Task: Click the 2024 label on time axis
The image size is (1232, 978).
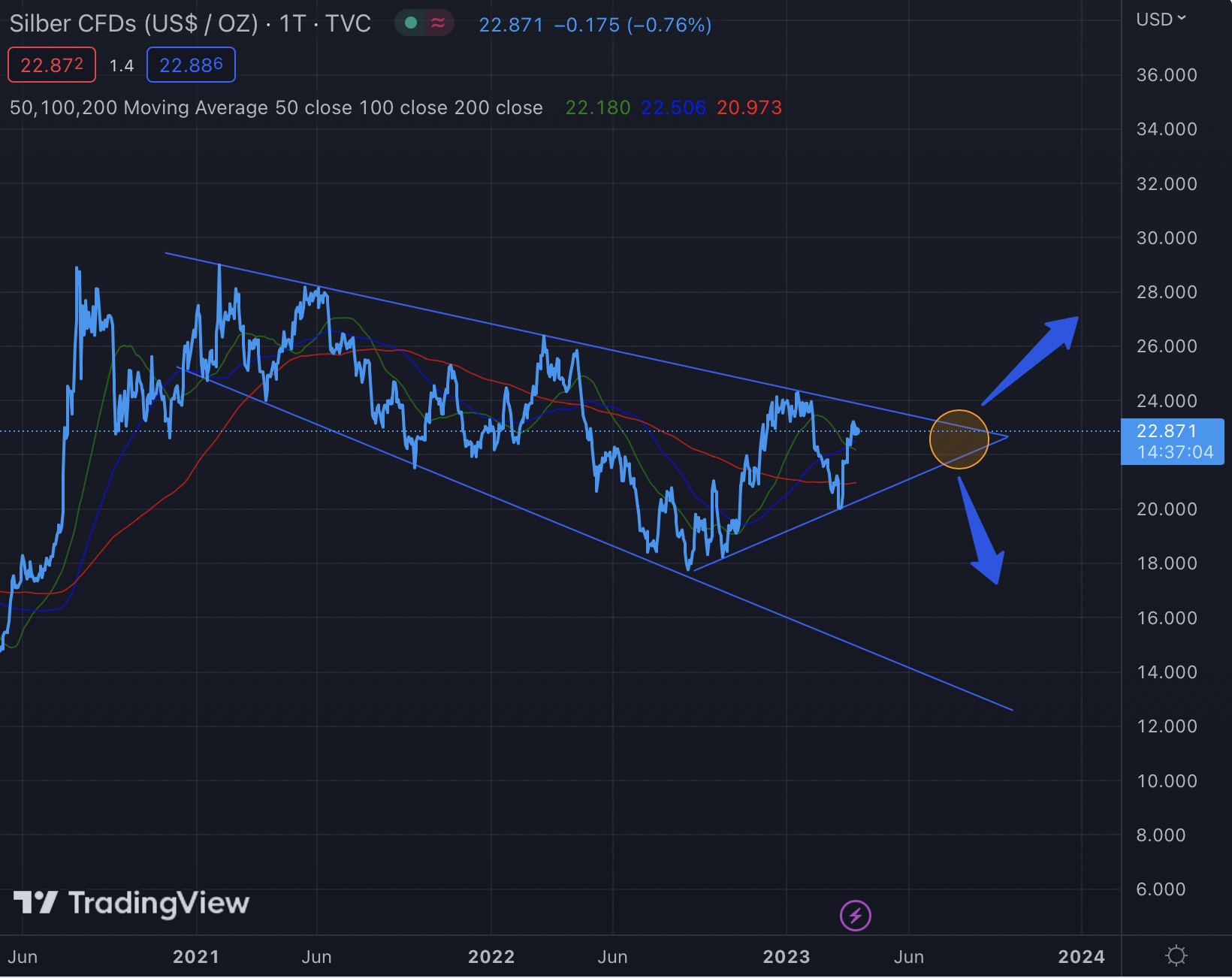Action: coord(1082,957)
